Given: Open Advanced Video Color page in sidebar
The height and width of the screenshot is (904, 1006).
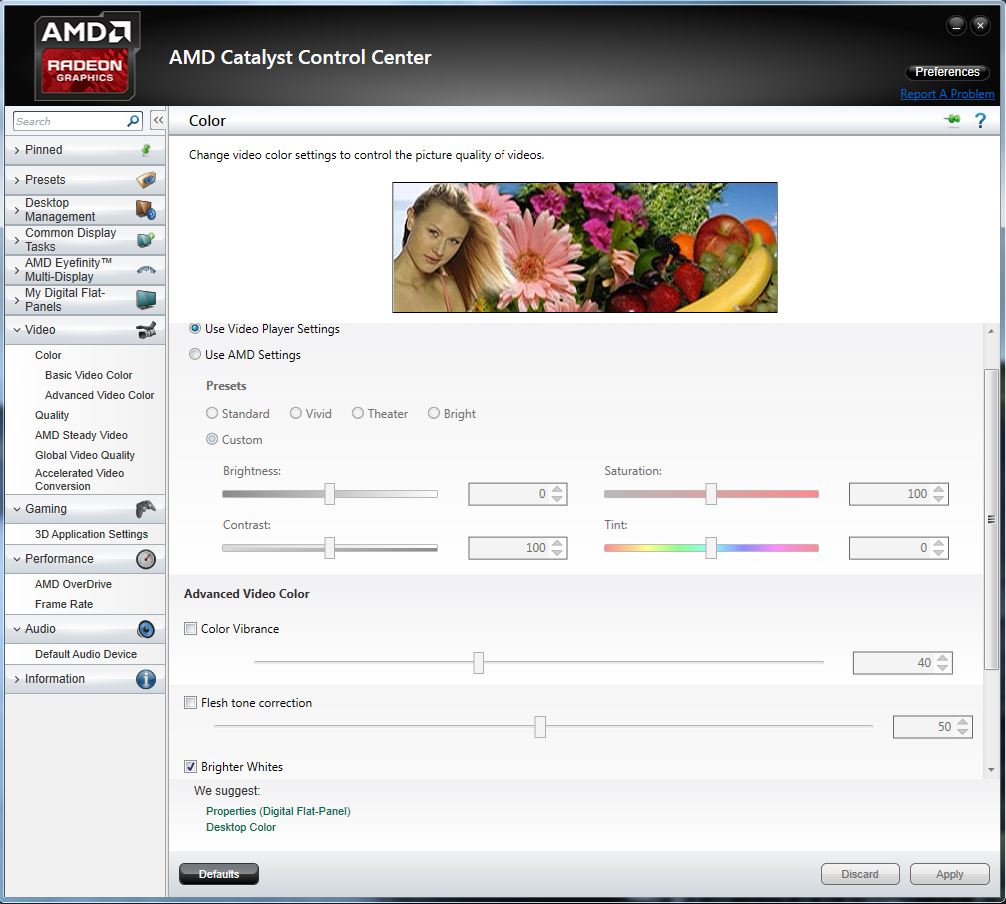Looking at the screenshot, I should (99, 395).
